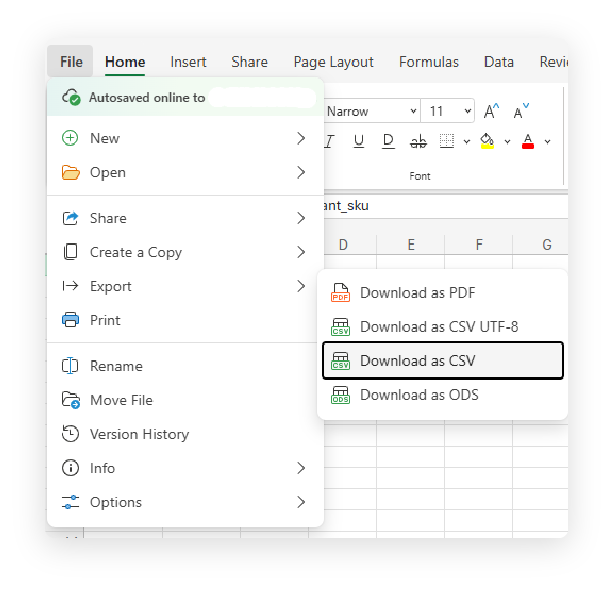This screenshot has height=591, width=614.
Task: Click the Autosaved online cloud icon
Action: click(x=71, y=97)
